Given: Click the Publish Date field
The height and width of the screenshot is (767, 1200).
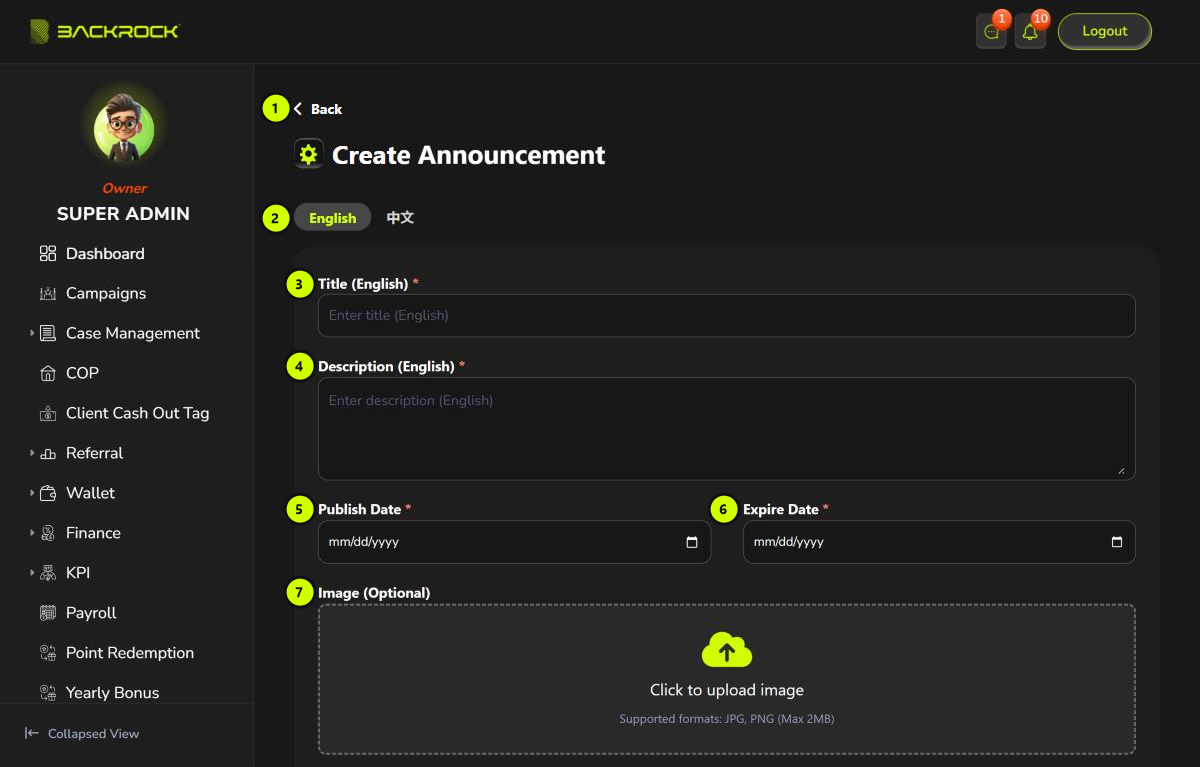Looking at the screenshot, I should coord(514,542).
